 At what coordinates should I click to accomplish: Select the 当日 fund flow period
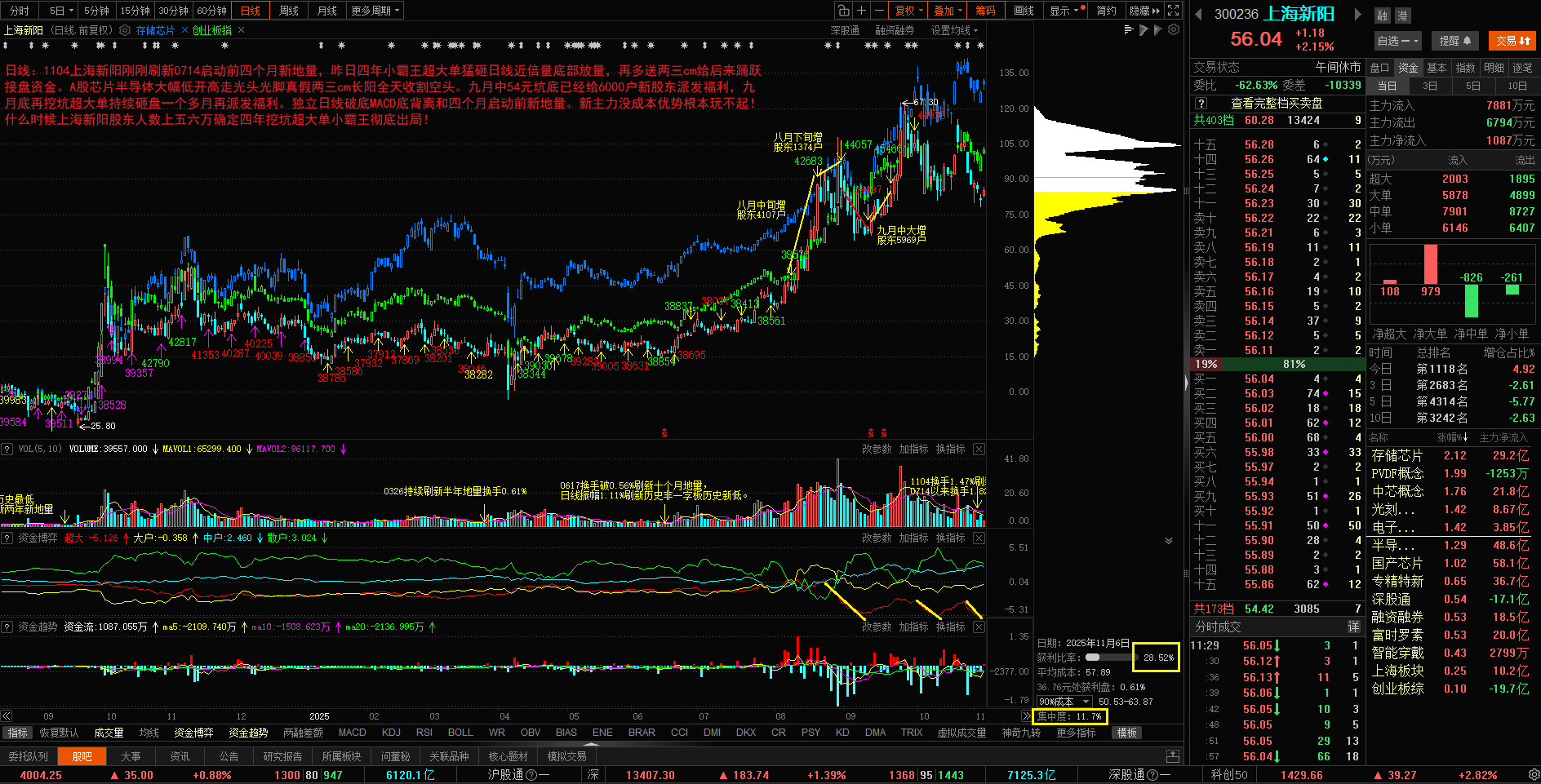tap(1387, 86)
